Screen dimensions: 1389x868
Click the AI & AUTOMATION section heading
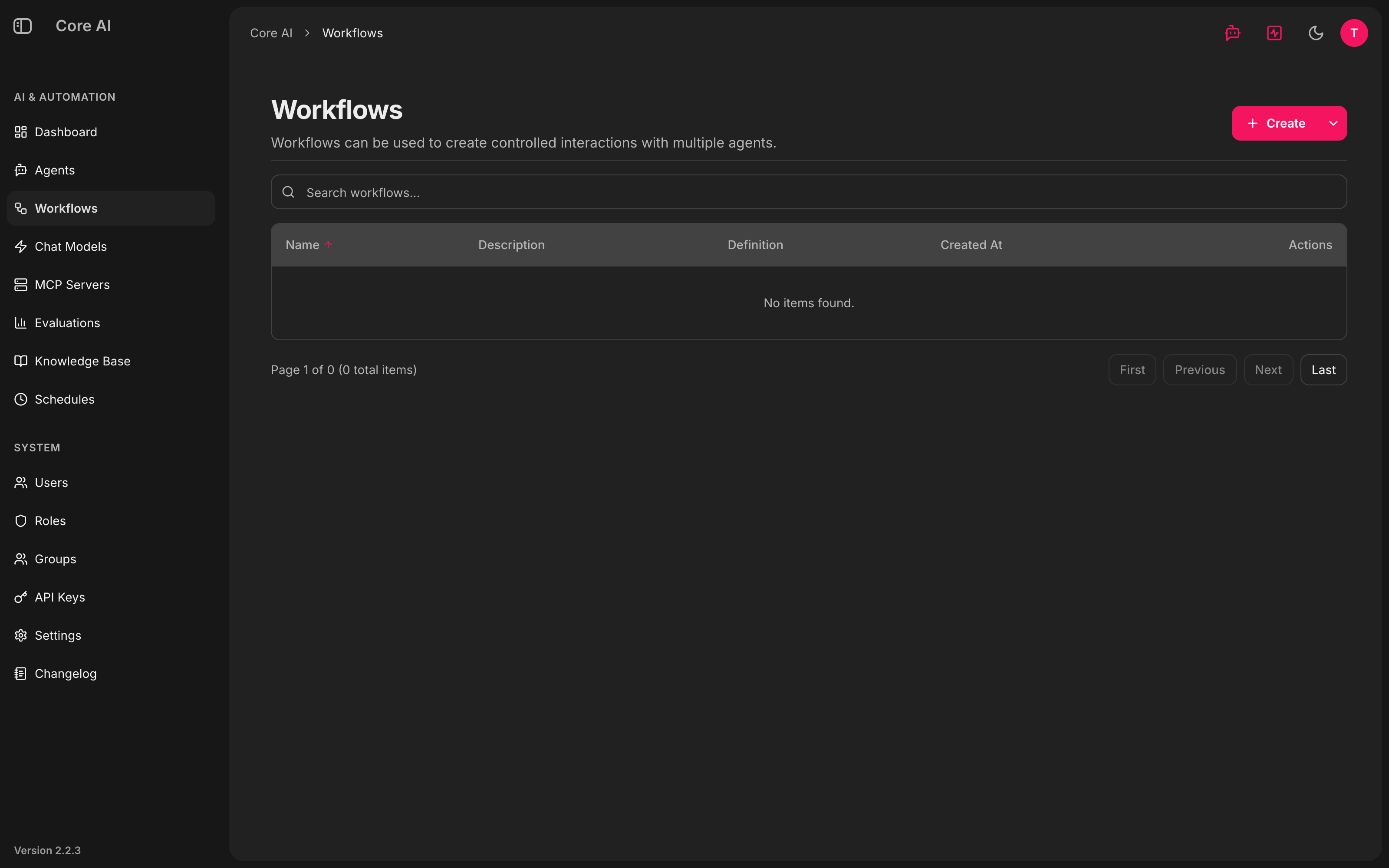65,97
